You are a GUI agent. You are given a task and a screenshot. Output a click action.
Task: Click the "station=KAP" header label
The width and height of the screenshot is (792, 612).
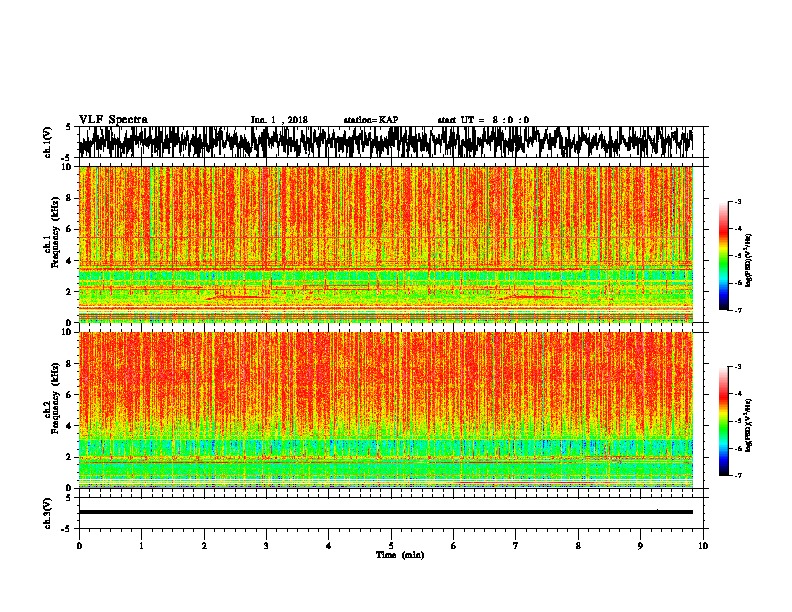(x=371, y=120)
